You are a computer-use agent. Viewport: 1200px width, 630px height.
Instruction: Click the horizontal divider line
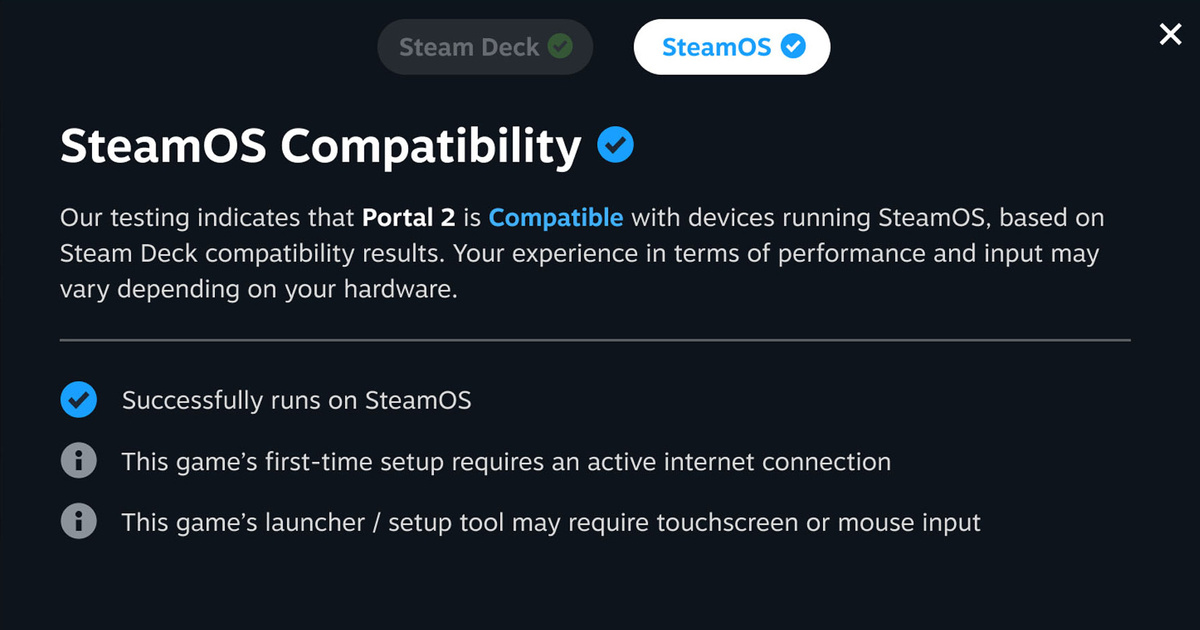(595, 341)
